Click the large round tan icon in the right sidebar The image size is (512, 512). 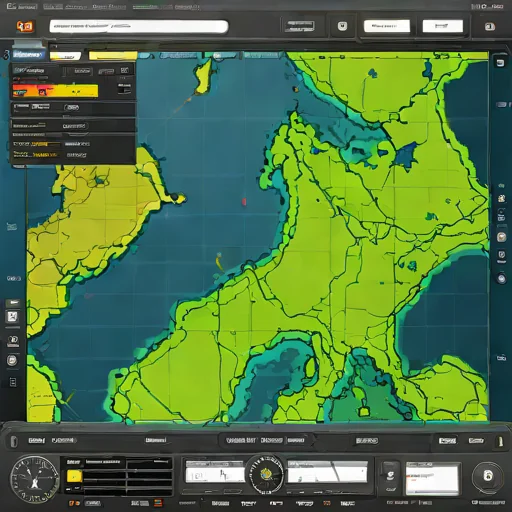501,237
